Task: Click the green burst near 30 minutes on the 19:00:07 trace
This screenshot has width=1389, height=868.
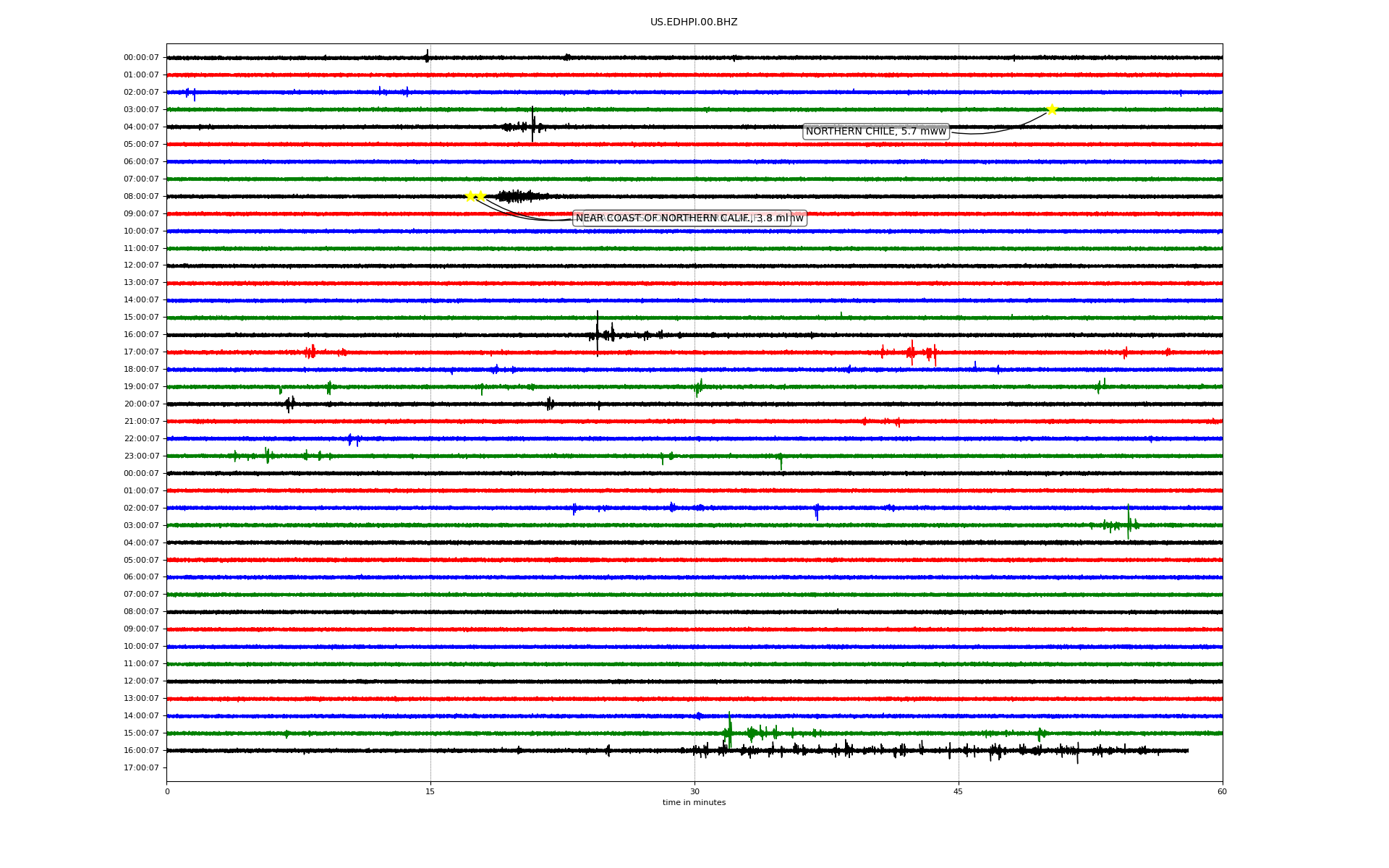Action: 699,388
